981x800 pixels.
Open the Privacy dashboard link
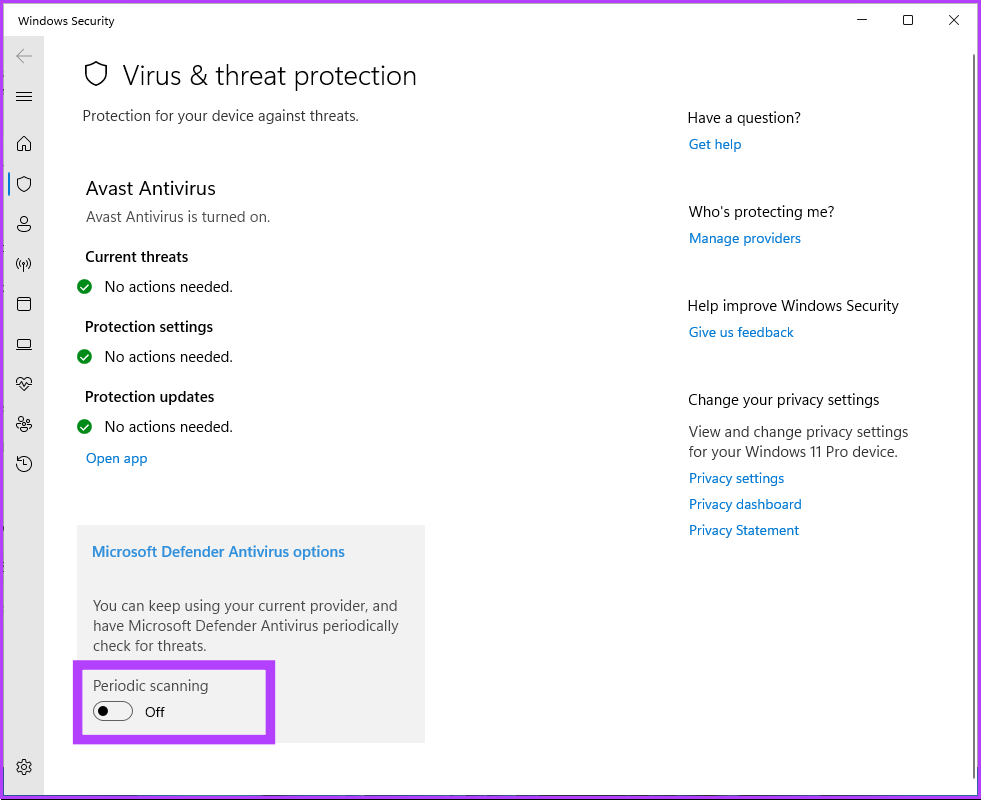[745, 504]
